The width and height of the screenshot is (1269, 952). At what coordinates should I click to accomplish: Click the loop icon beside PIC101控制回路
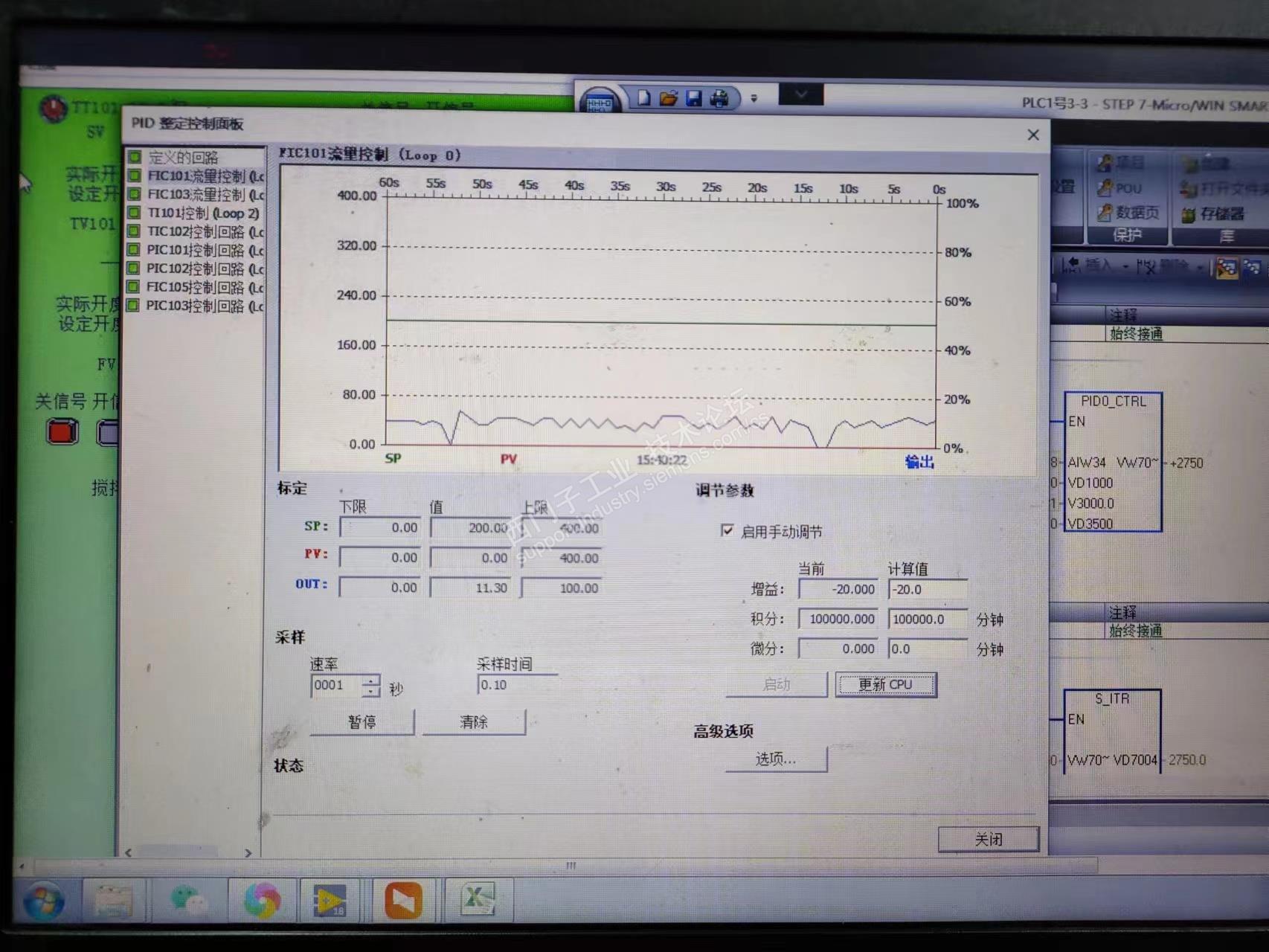pyautogui.click(x=135, y=250)
